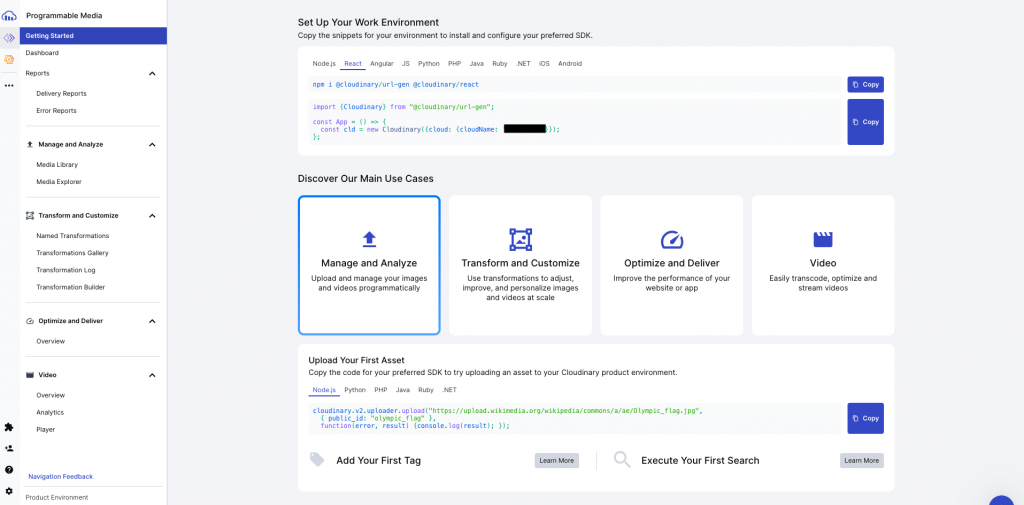The height and width of the screenshot is (505, 1024).
Task: Switch to the Python tab in work environment
Action: (x=429, y=63)
